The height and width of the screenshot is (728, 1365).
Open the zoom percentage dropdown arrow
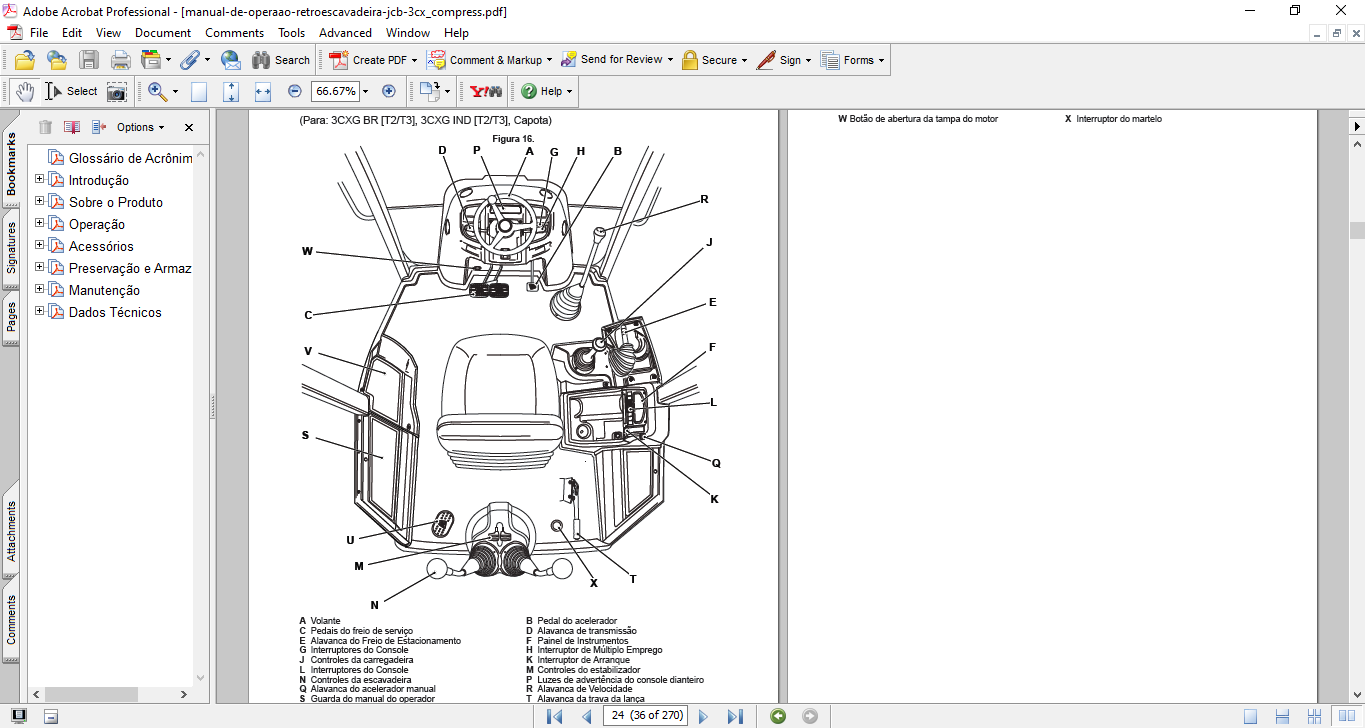365,91
